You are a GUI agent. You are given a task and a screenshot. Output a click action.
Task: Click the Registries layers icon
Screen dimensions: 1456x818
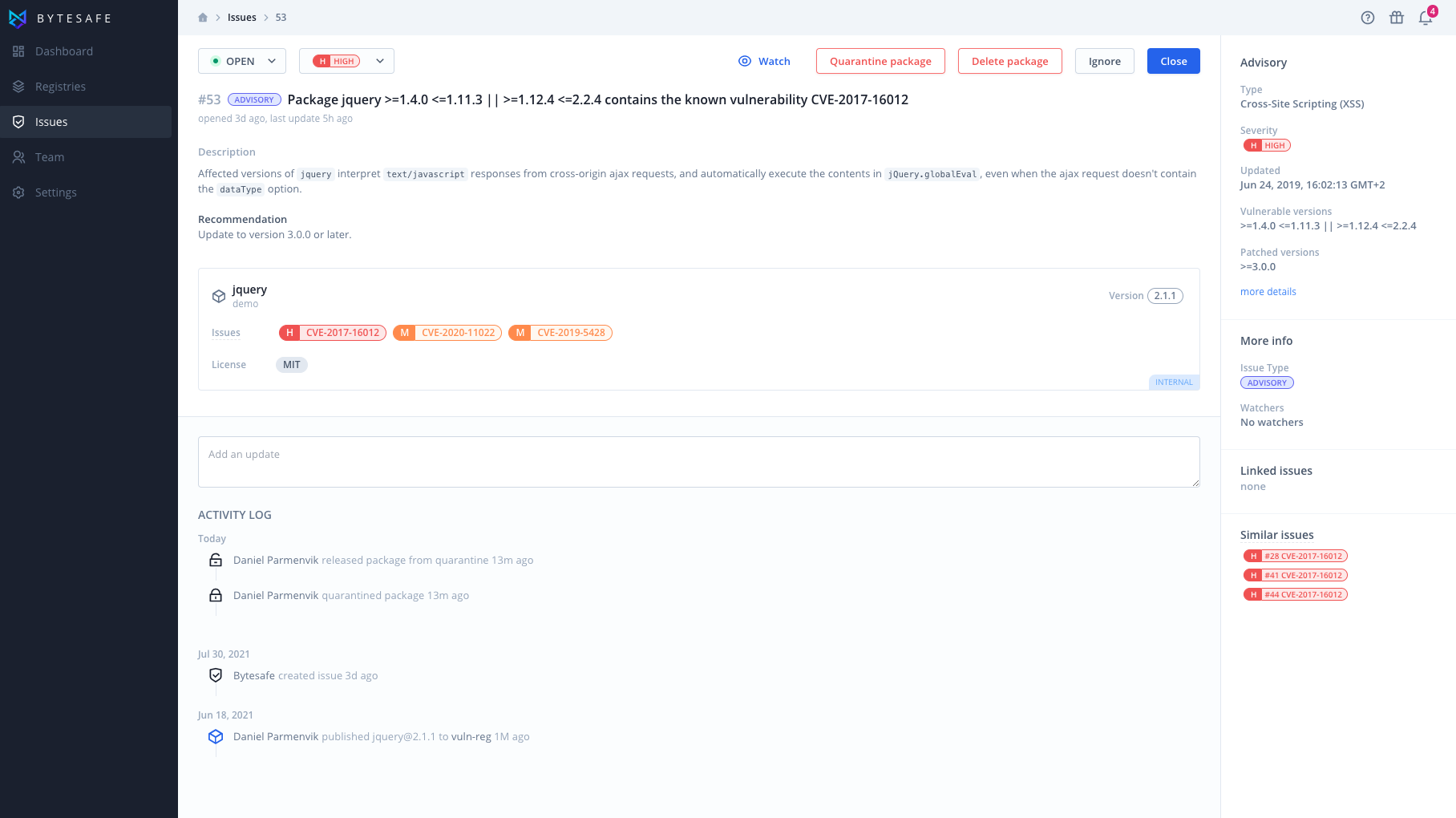pos(18,87)
